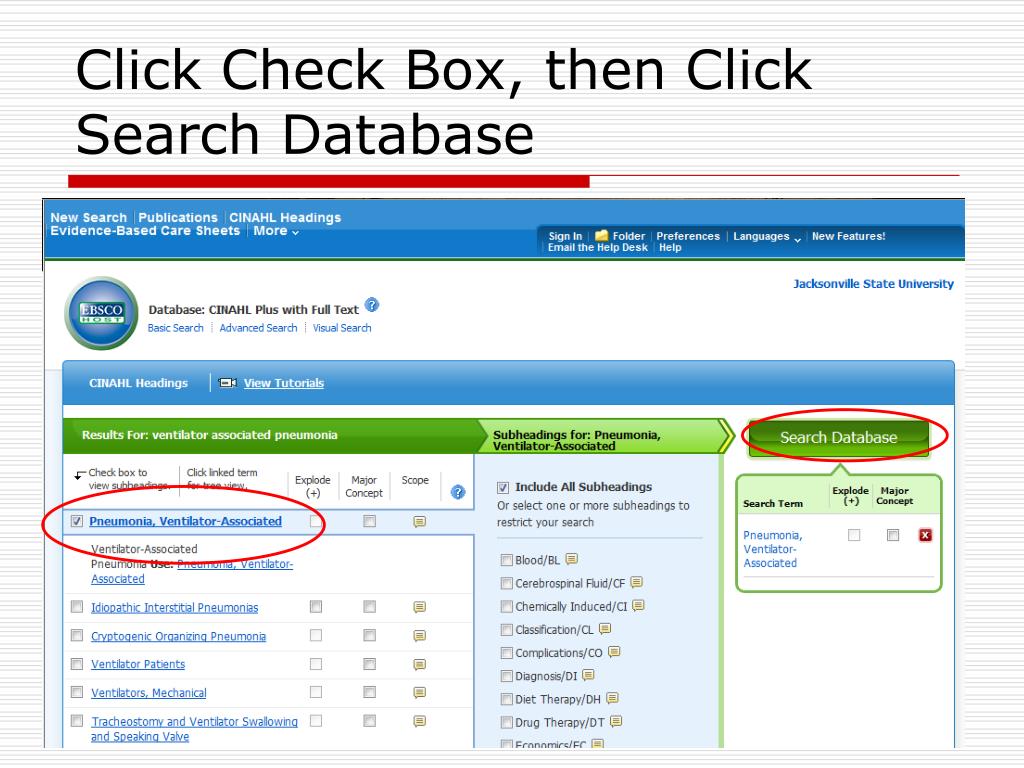Open Evidence-Based Care Sheets menu item
This screenshot has width=1024, height=768.
pyautogui.click(x=145, y=231)
